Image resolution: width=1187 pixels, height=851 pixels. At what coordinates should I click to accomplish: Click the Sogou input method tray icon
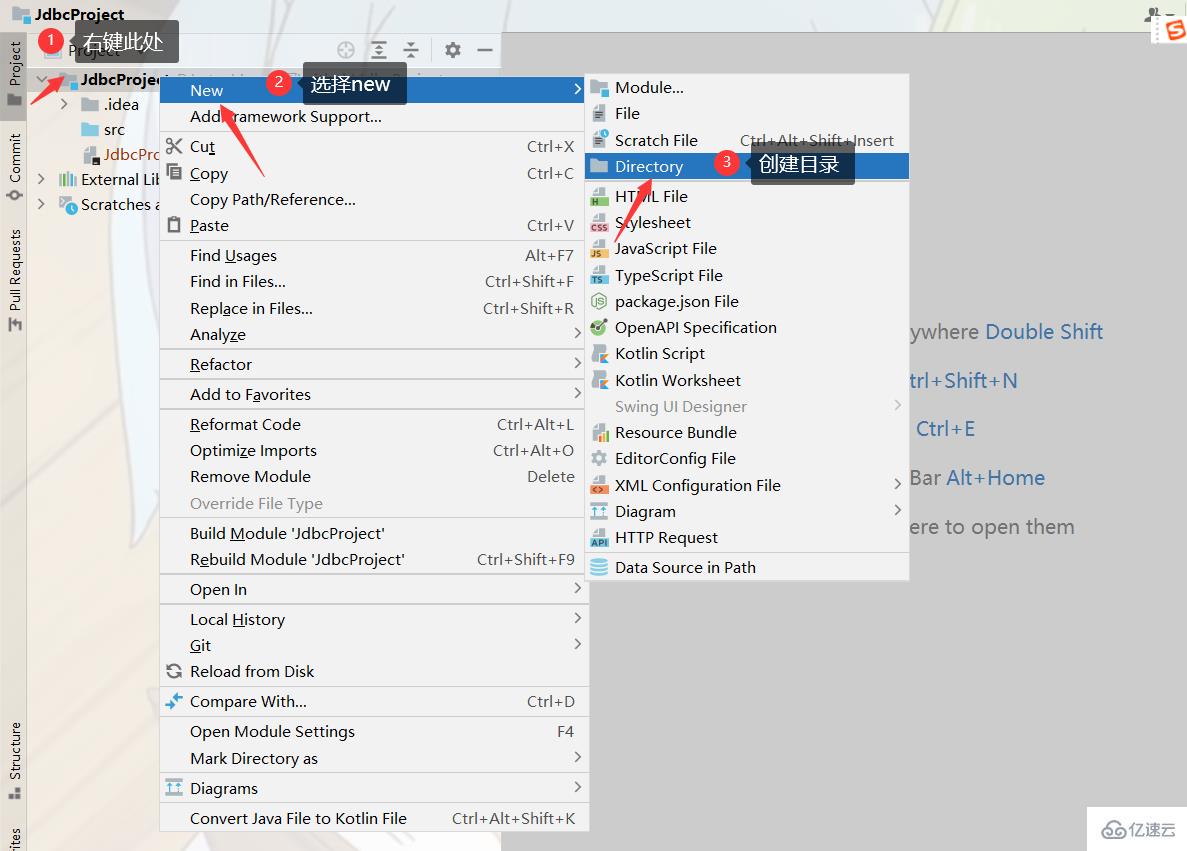pyautogui.click(x=1175, y=30)
